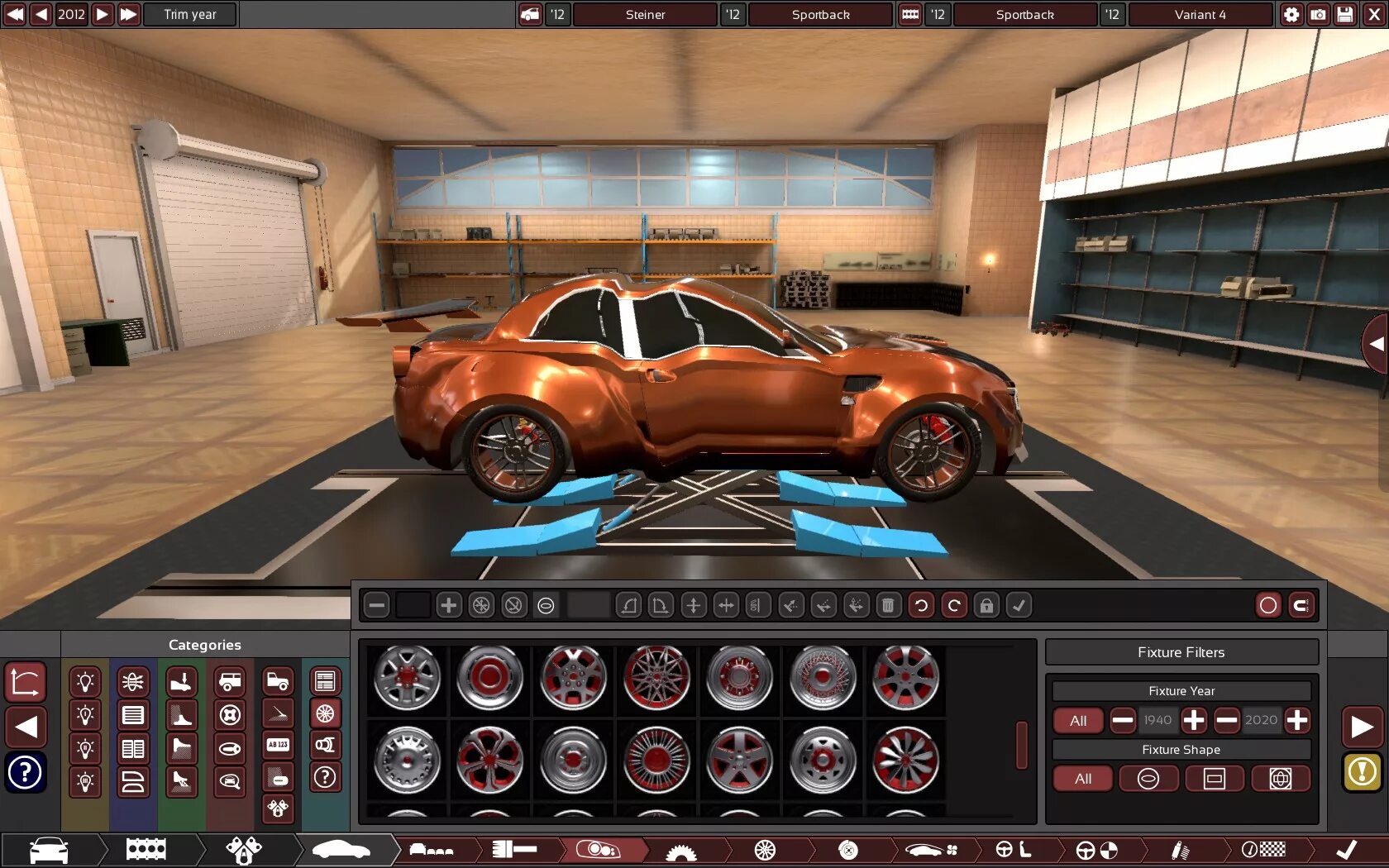Open the license plate AB 123 category
The image size is (1389, 868).
click(278, 745)
